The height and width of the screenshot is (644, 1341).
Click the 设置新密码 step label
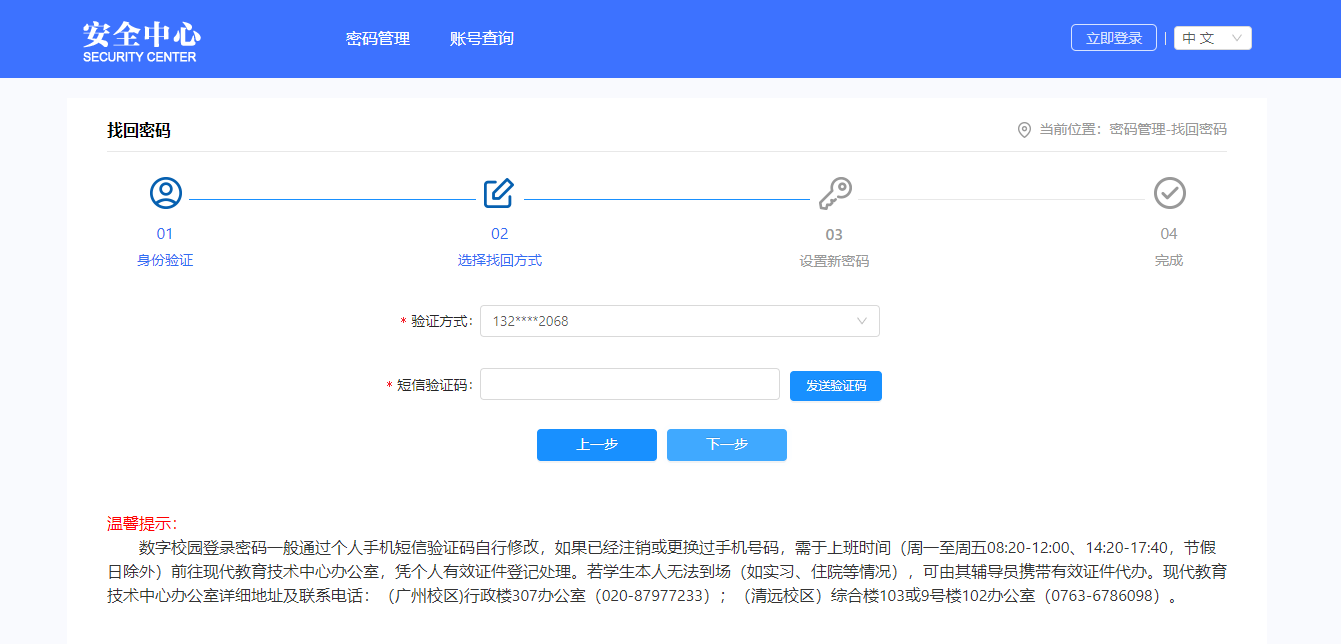click(x=834, y=261)
